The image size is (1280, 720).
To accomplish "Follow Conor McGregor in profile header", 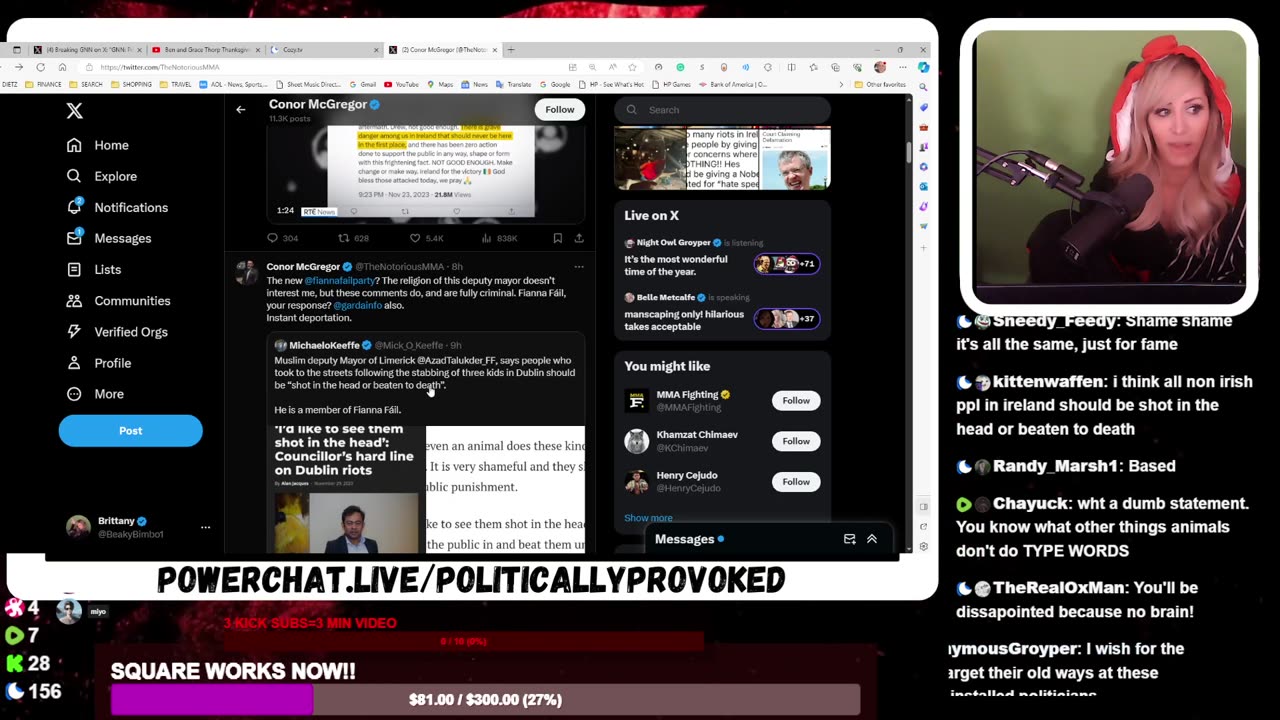I will [559, 109].
